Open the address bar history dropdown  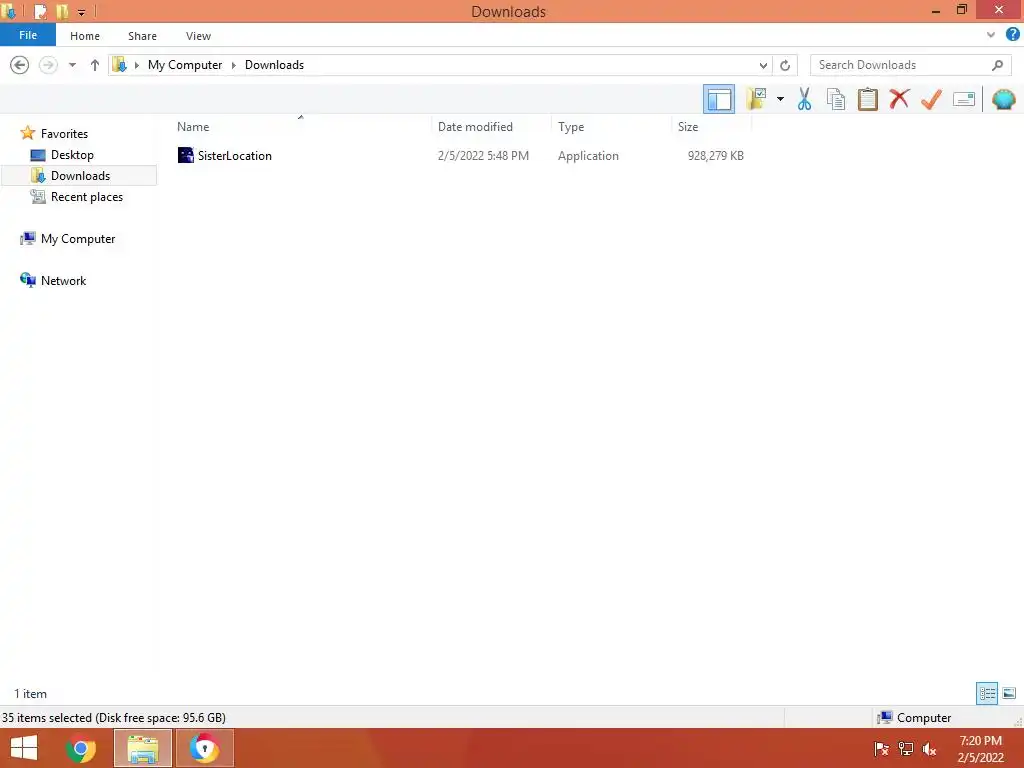pos(763,65)
